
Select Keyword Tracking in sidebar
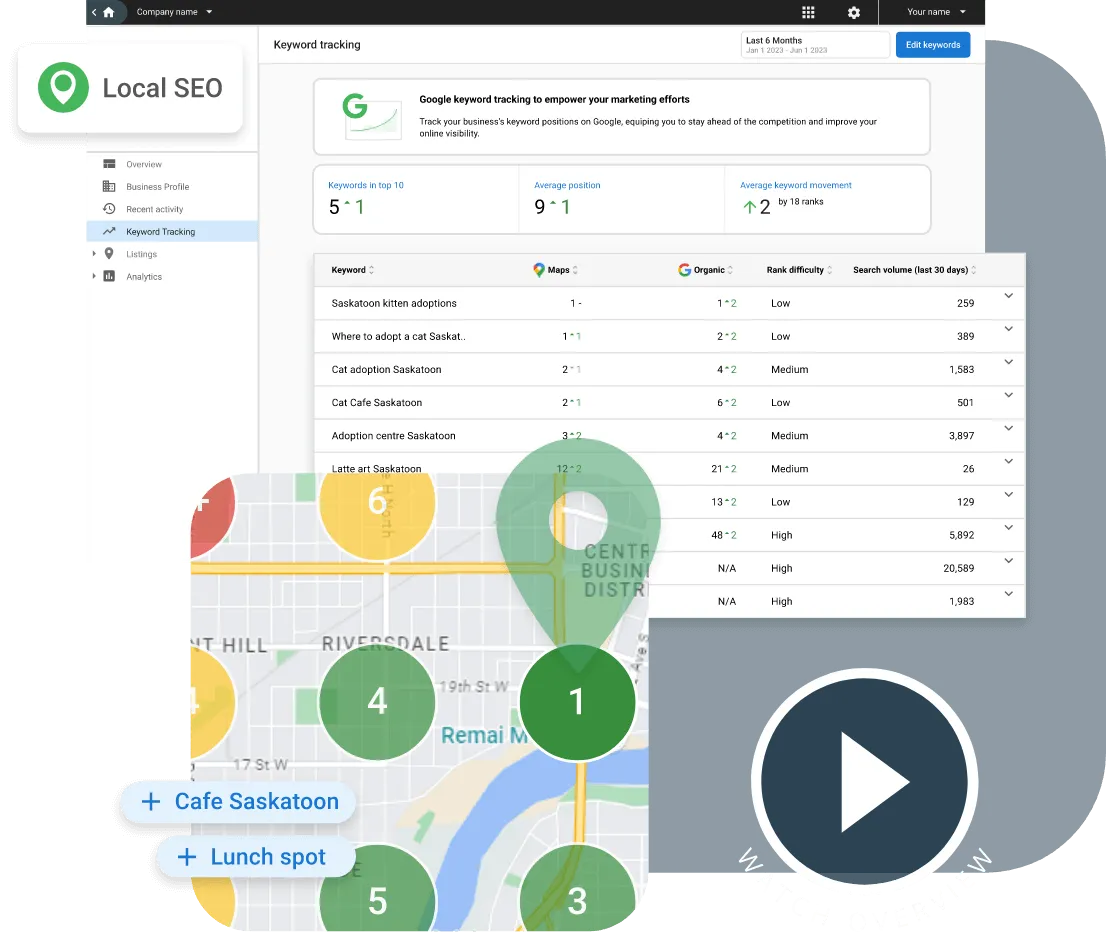(160, 232)
